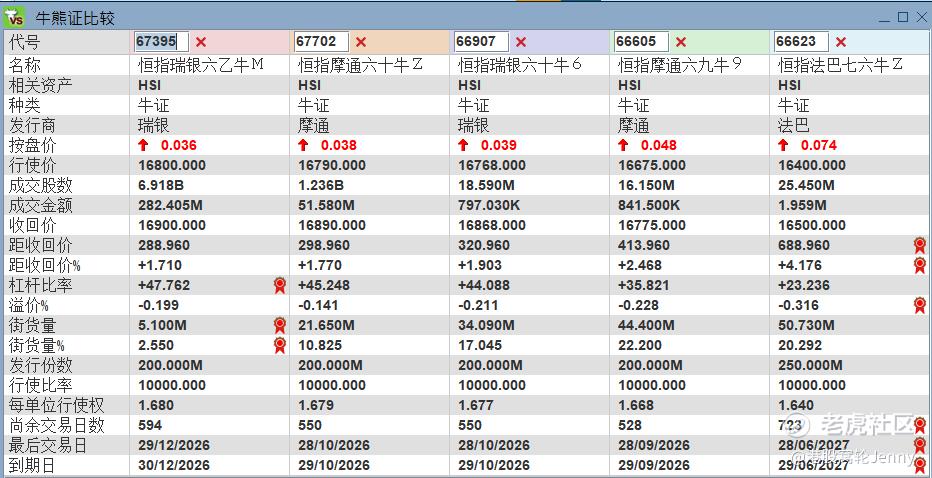Click strike price value 16675.000
The image size is (932, 478).
pos(651,165)
